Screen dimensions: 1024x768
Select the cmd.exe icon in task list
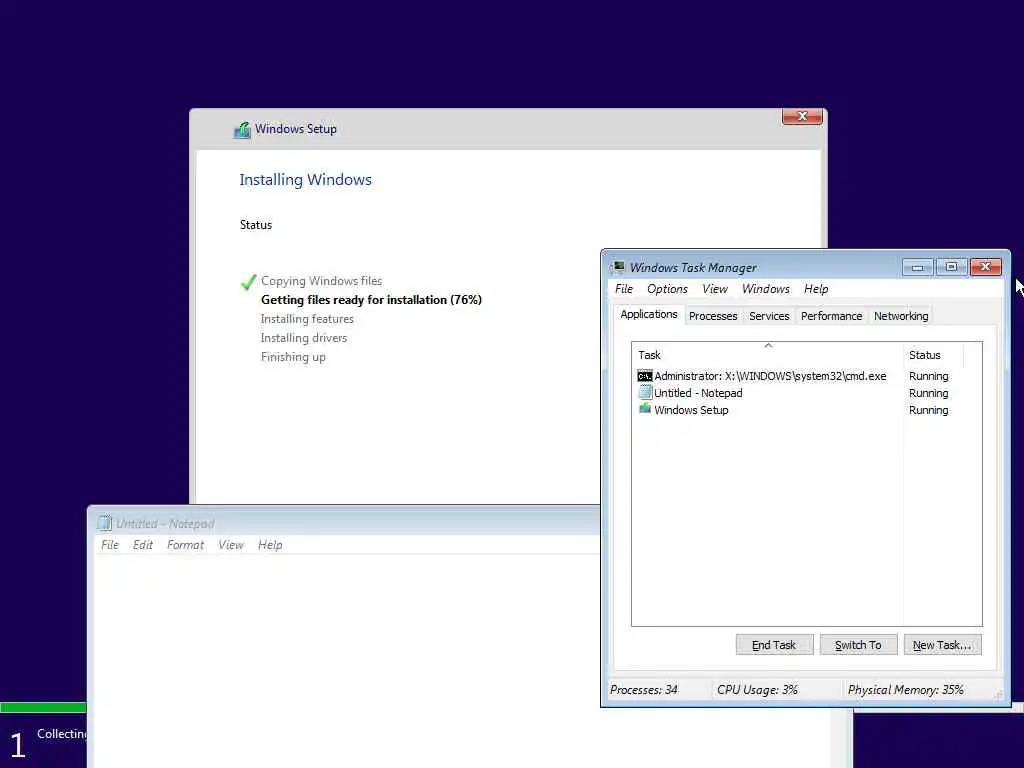pos(645,376)
